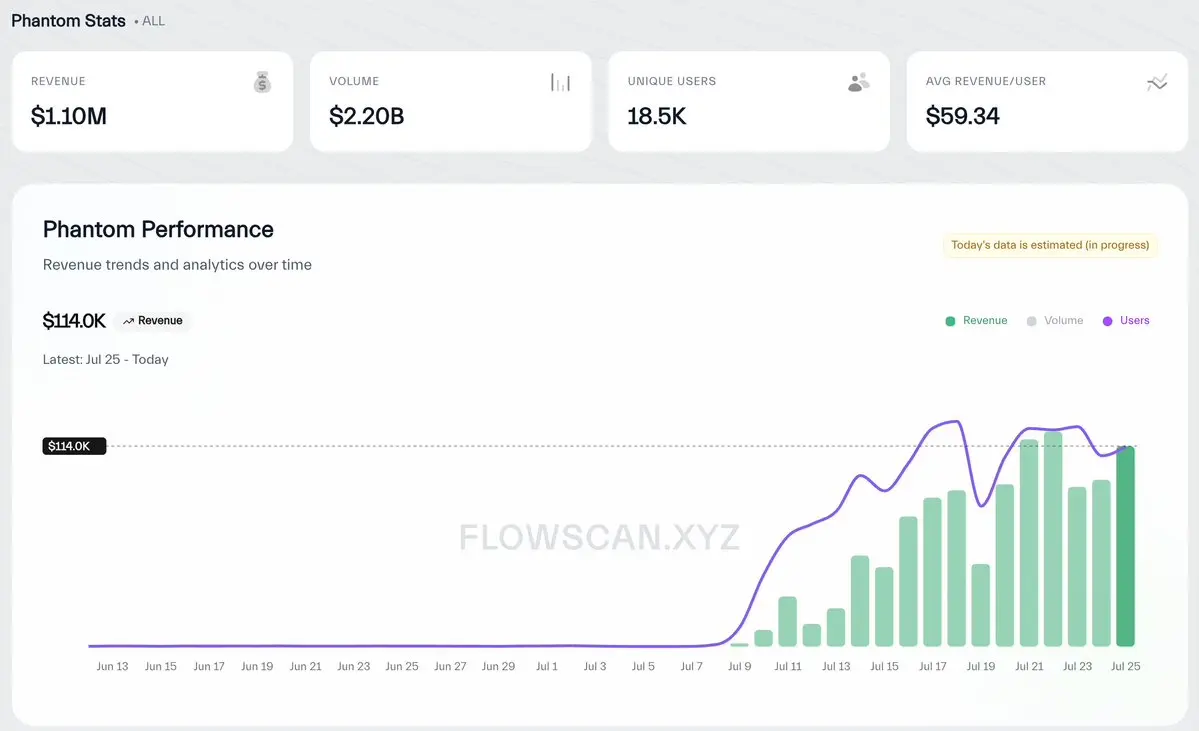Click the Today's data is estimated notice
This screenshot has width=1199, height=731.
pyautogui.click(x=1050, y=245)
